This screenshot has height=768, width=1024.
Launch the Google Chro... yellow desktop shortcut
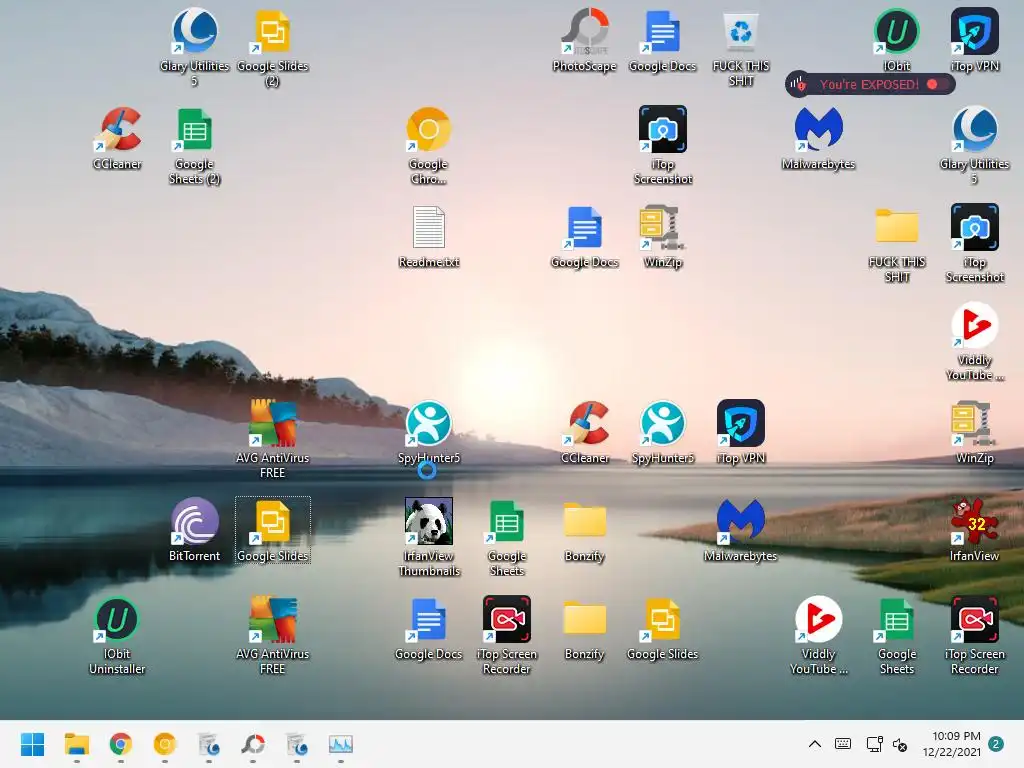(428, 145)
